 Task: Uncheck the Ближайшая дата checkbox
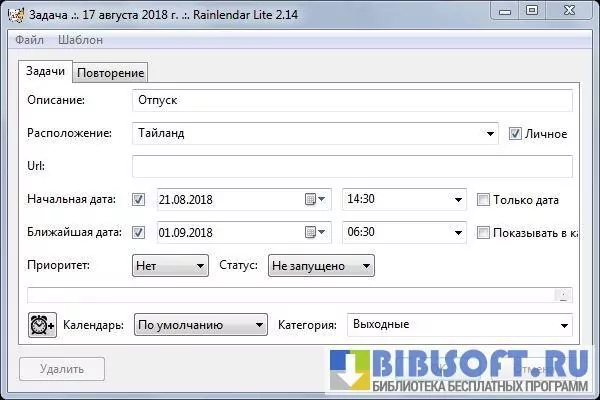(x=139, y=233)
